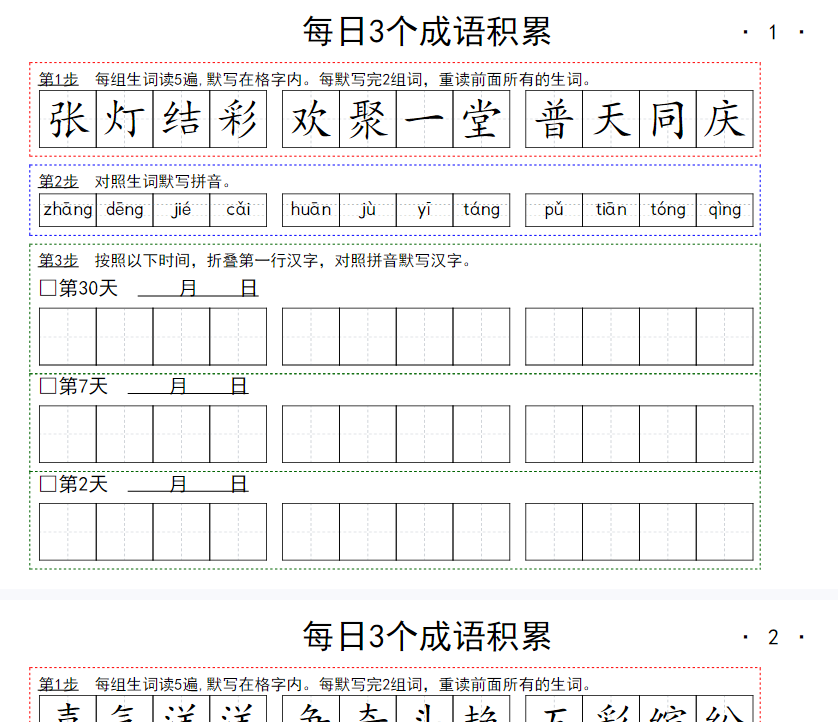Select the character cell 聚
Screen dimensions: 838x722
coord(368,119)
